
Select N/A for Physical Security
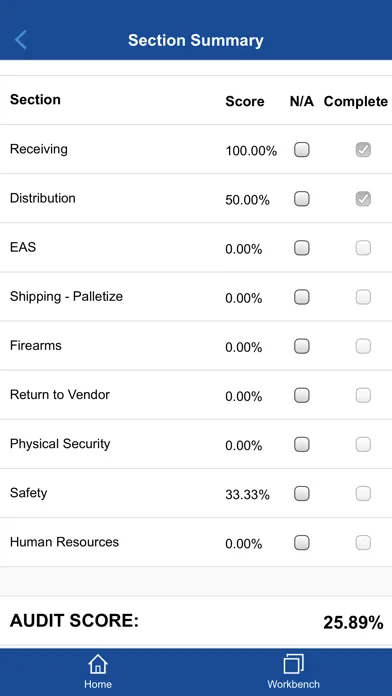302,444
